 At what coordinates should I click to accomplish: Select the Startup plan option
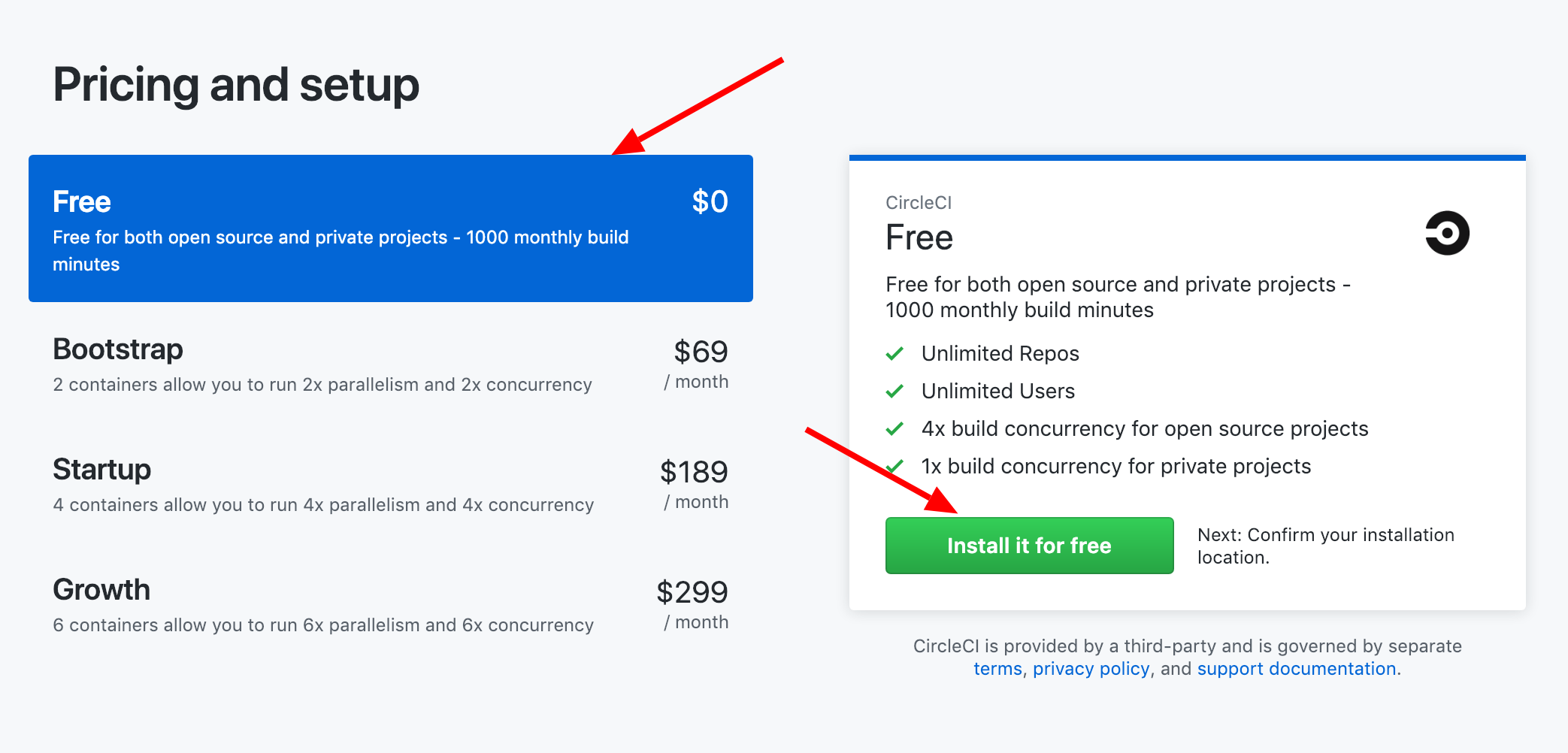(x=391, y=485)
